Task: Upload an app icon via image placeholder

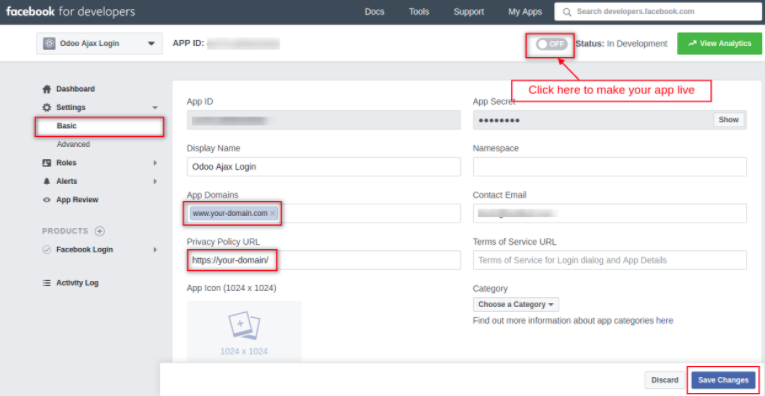Action: point(244,332)
